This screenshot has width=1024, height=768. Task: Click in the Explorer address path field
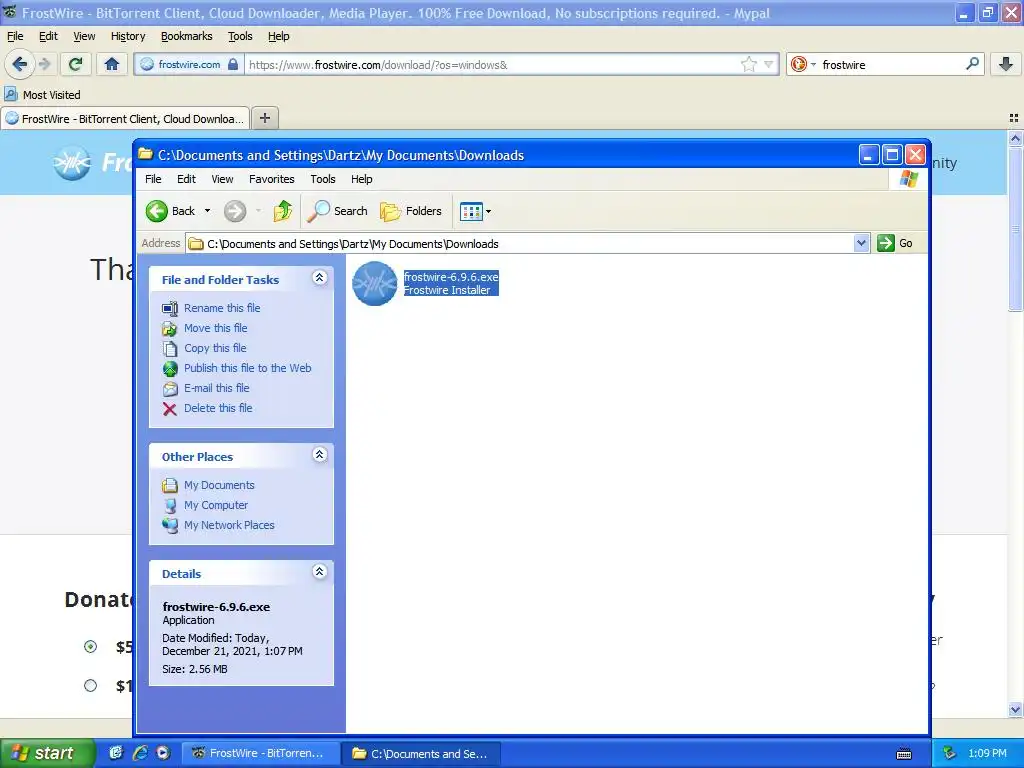click(x=520, y=244)
